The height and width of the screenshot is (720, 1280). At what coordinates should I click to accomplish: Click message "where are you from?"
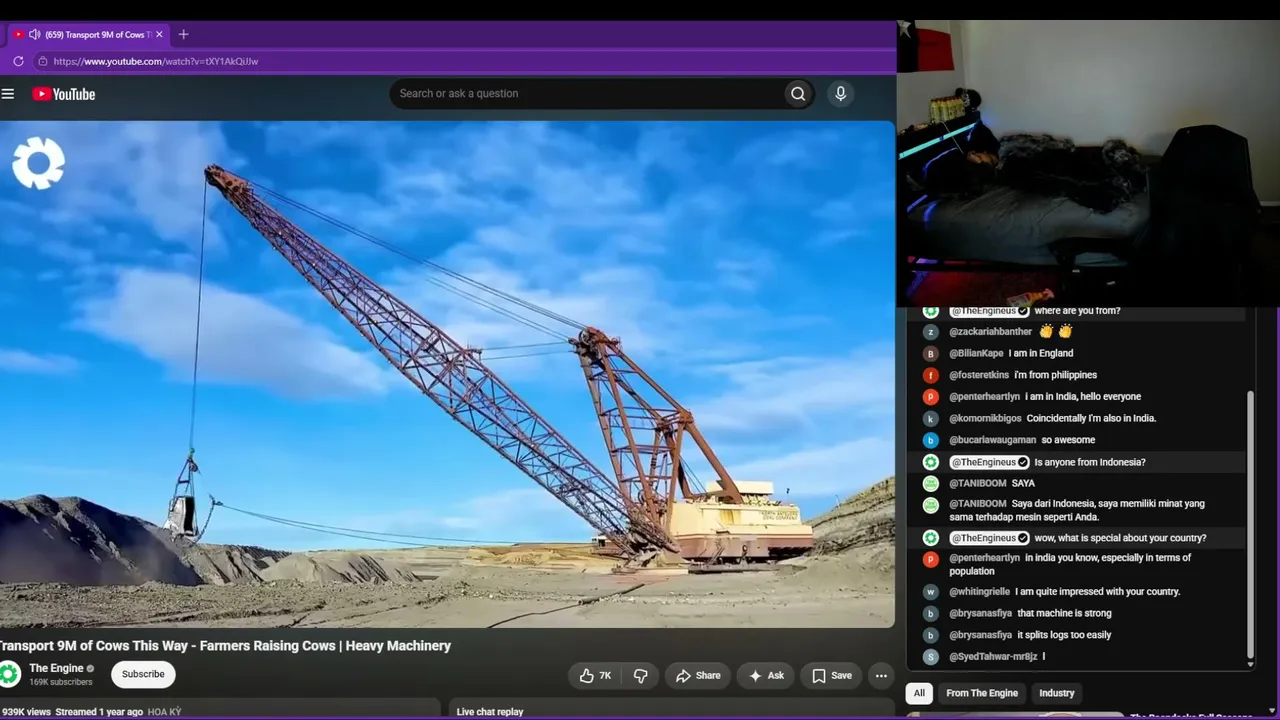click(x=1077, y=311)
